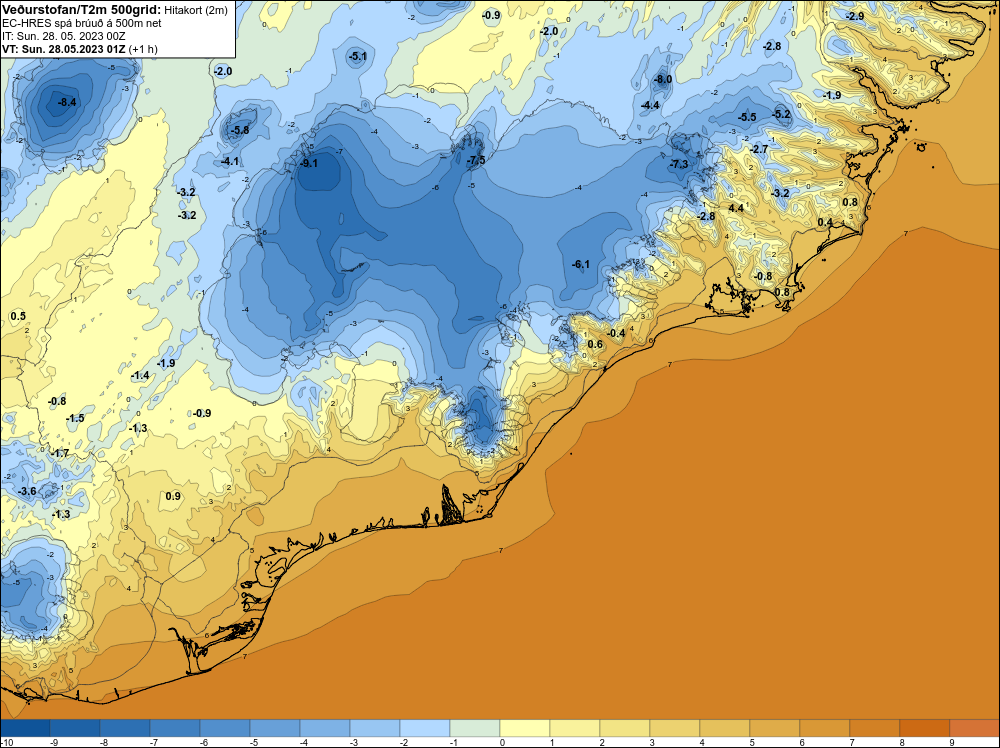Pick the legend swatch between -6 and -5
This screenshot has height=748, width=1000.
224,728
